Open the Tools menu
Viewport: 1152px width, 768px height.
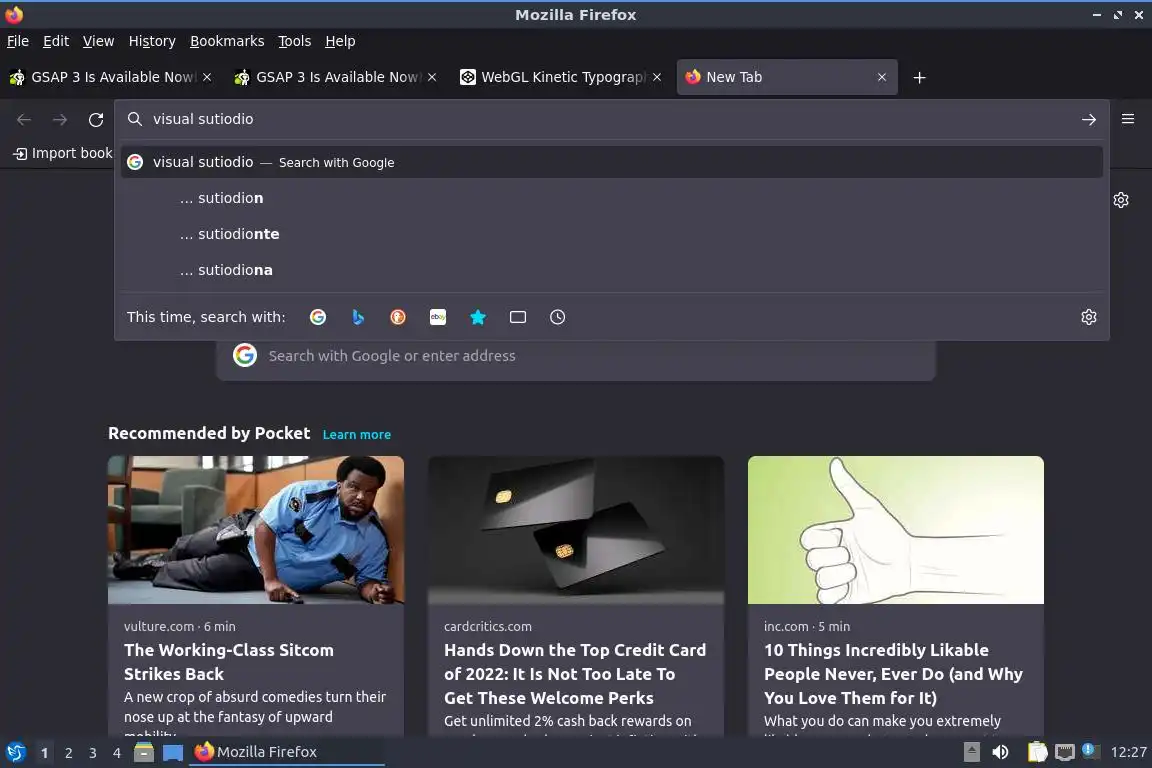(295, 41)
